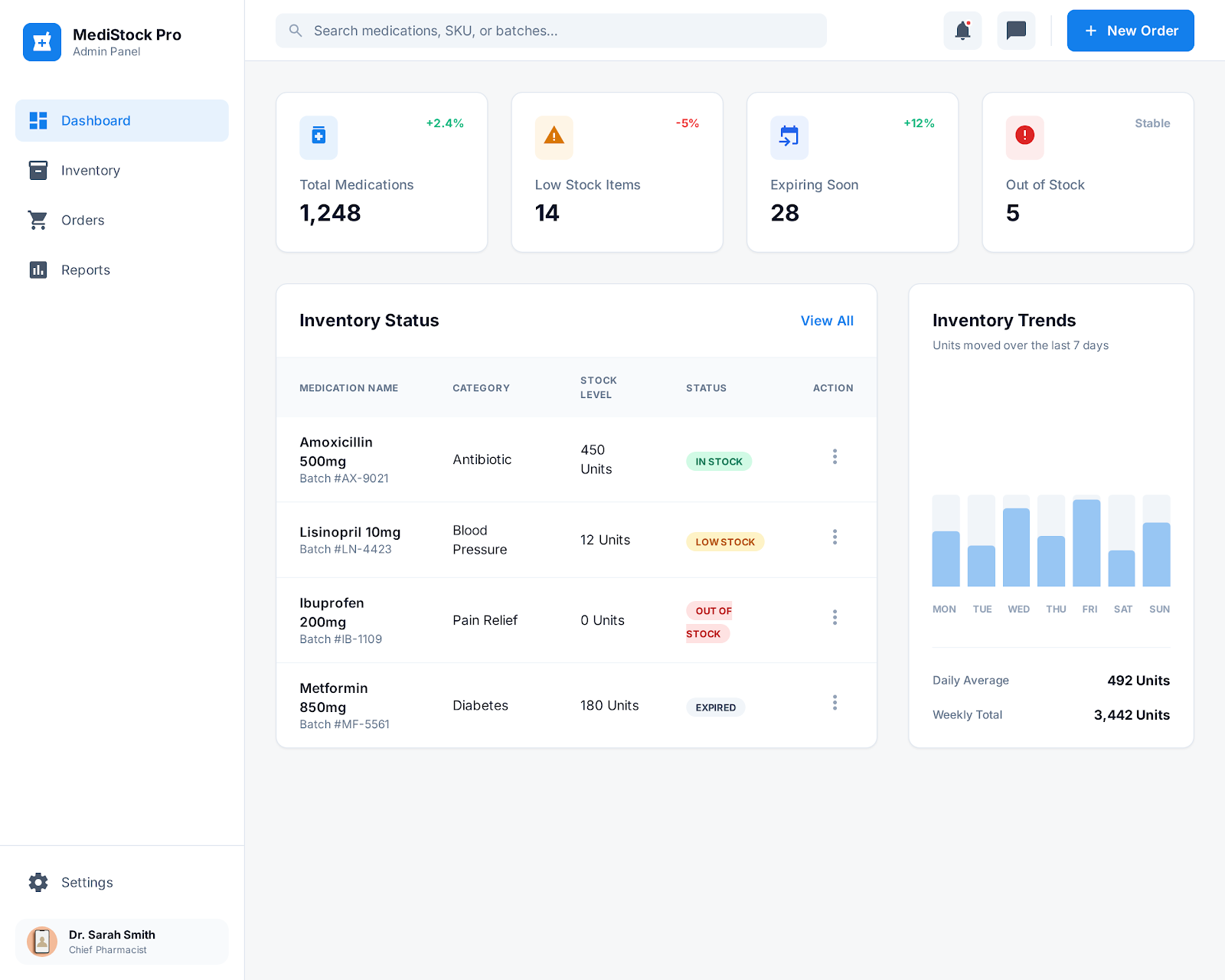Click the Expiring Soon calendar icon

pos(789,138)
